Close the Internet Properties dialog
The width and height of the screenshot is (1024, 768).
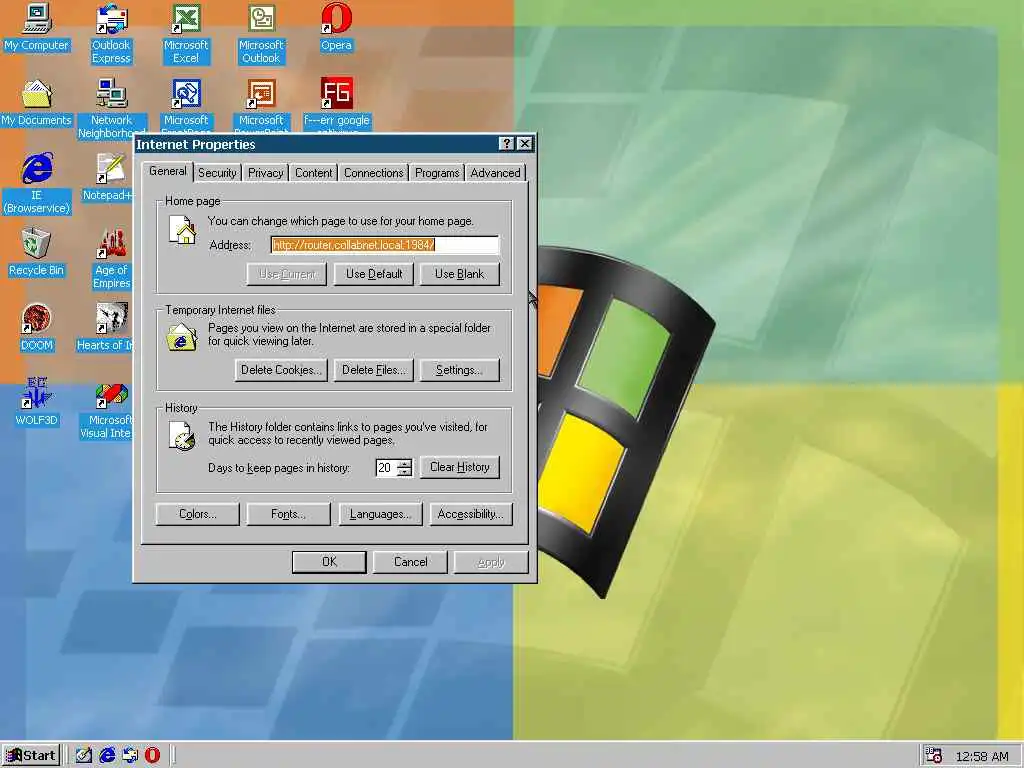(x=524, y=144)
